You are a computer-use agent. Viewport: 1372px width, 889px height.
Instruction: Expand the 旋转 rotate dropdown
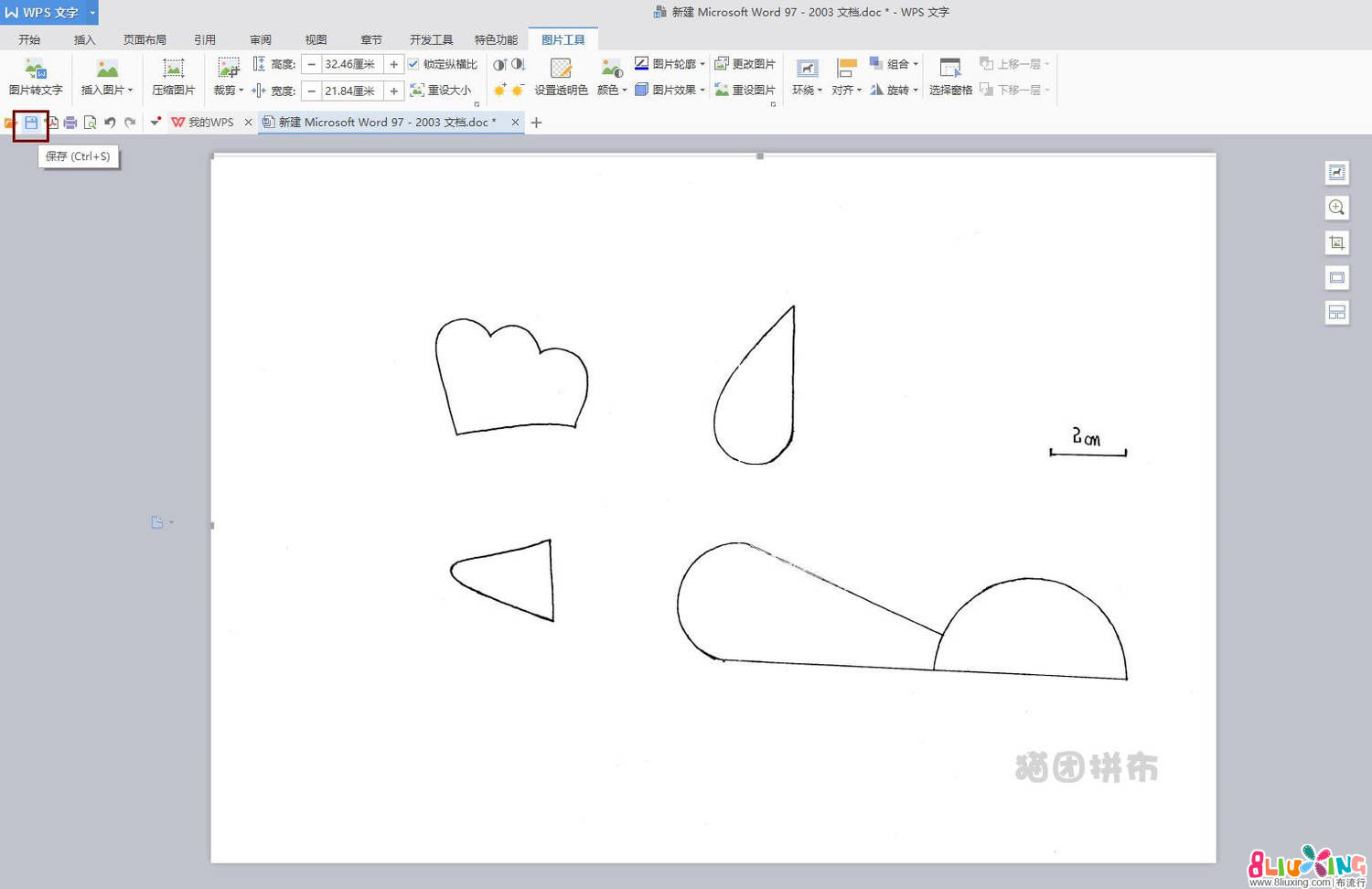pyautogui.click(x=916, y=90)
